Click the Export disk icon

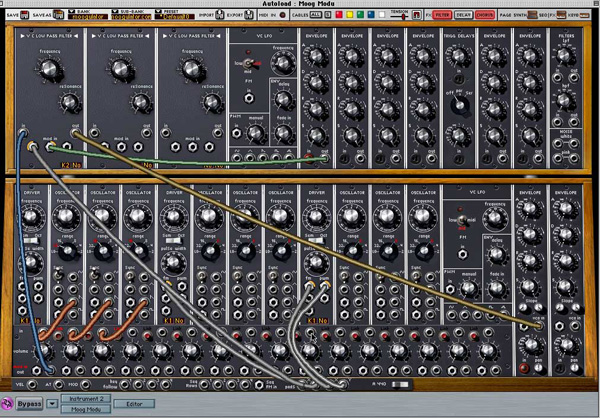[x=249, y=15]
